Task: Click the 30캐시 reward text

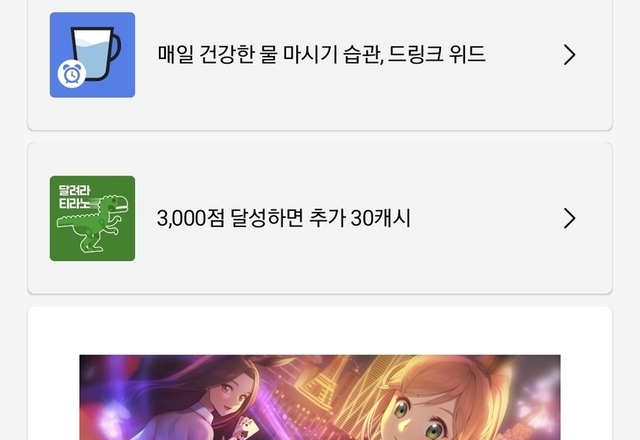Action: point(380,218)
